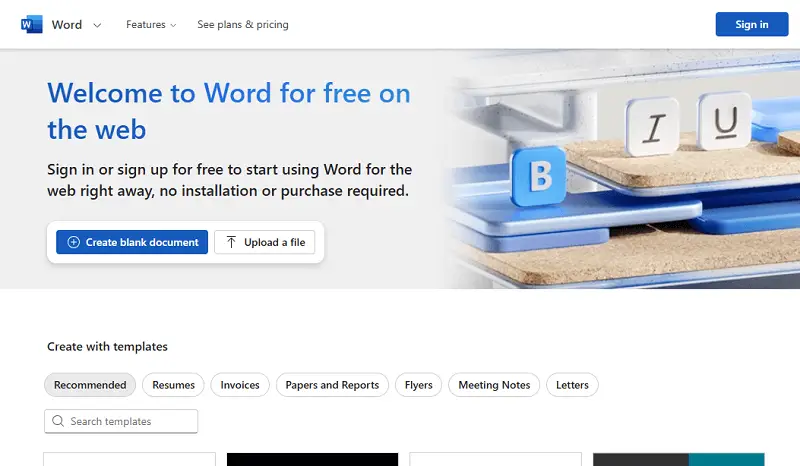The image size is (800, 466).
Task: Select the Recommended templates tab
Action: 90,385
